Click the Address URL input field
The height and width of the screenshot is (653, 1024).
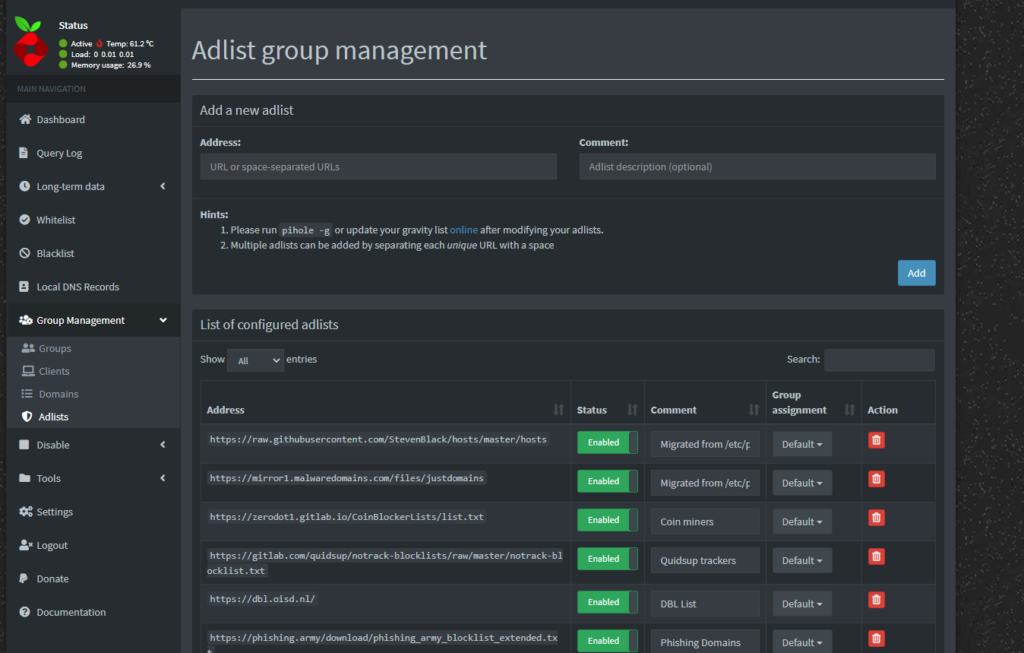pyautogui.click(x=378, y=167)
